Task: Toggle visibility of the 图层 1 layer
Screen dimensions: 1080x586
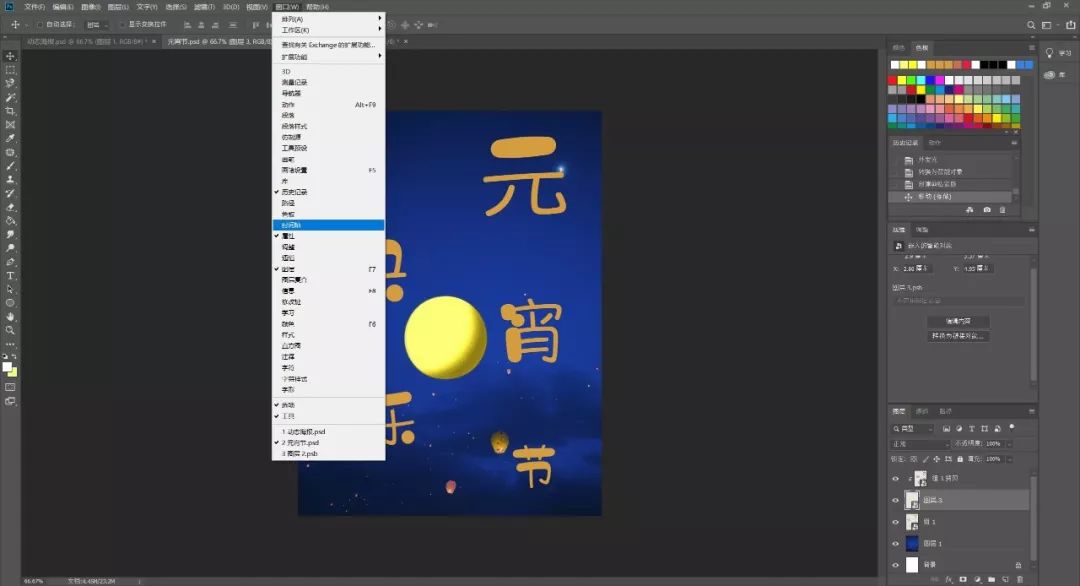Action: tap(896, 543)
